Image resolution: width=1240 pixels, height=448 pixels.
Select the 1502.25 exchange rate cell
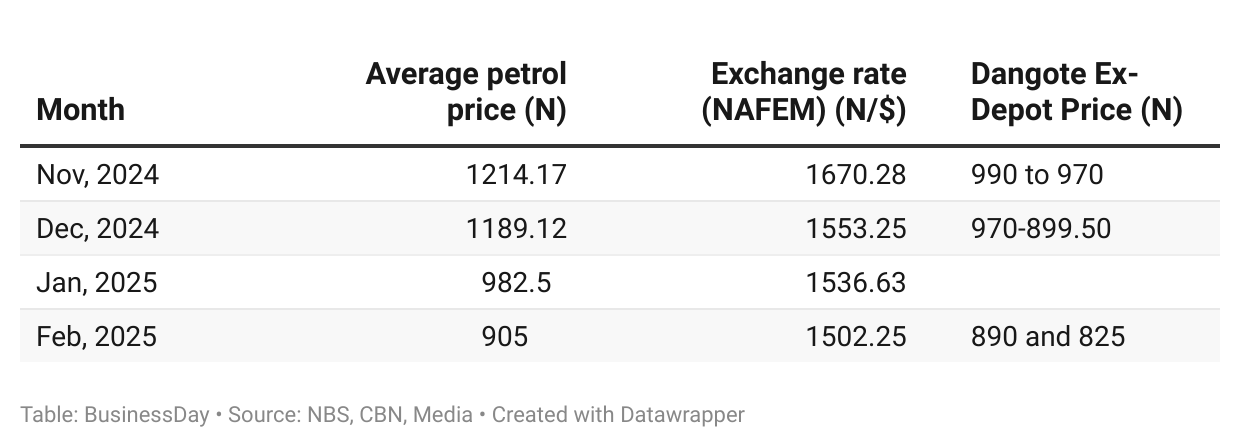[x=855, y=336]
